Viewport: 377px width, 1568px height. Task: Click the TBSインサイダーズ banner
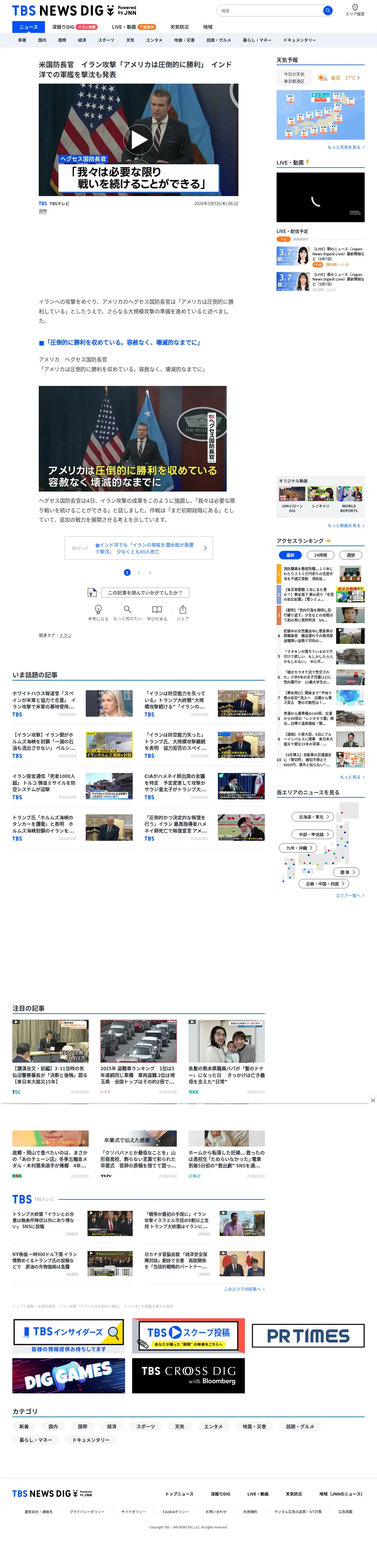69,1336
